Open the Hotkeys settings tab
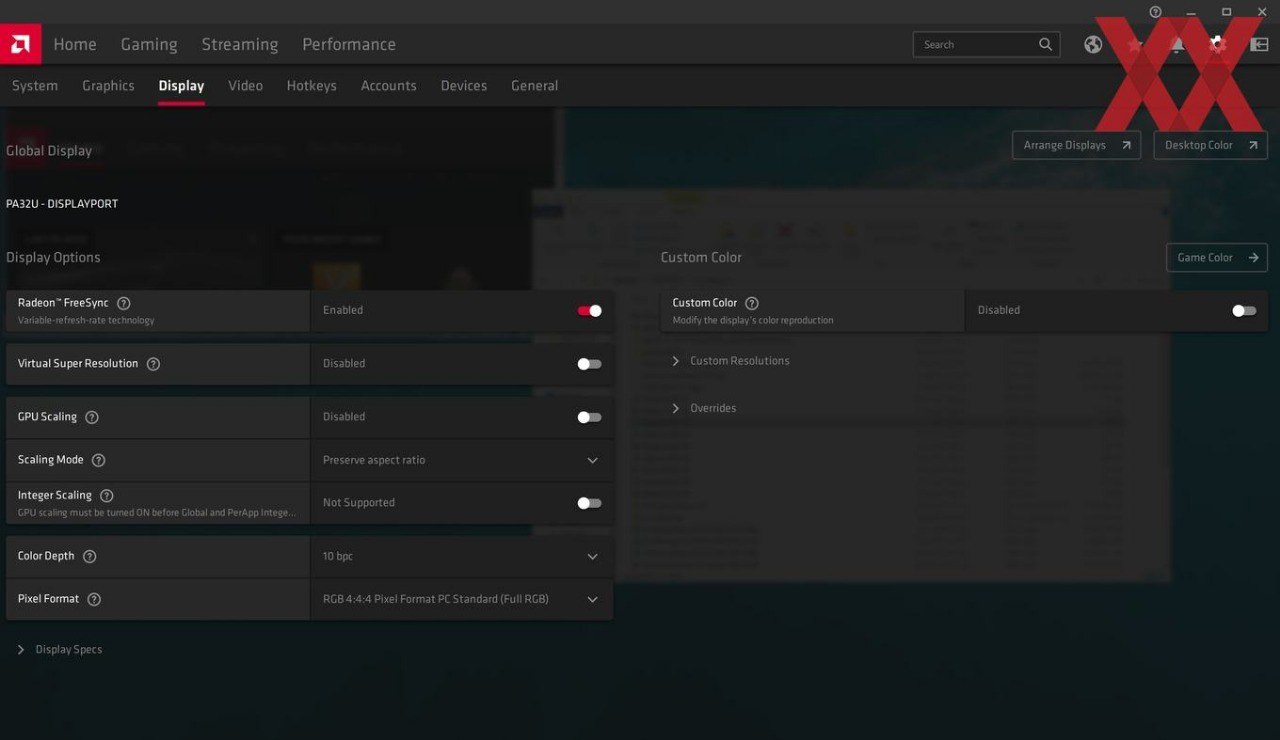Image resolution: width=1280 pixels, height=740 pixels. [x=311, y=86]
